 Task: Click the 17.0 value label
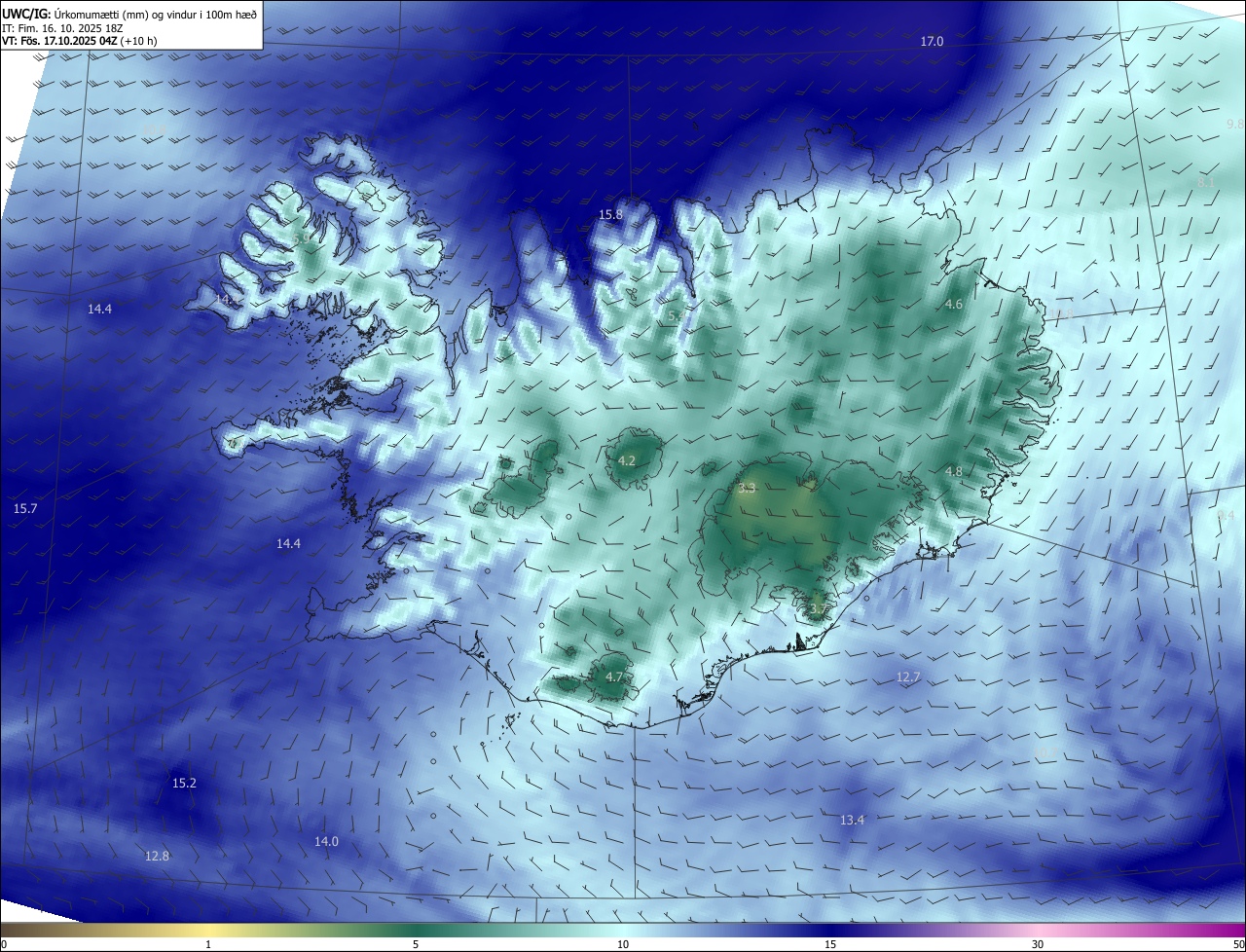click(933, 41)
